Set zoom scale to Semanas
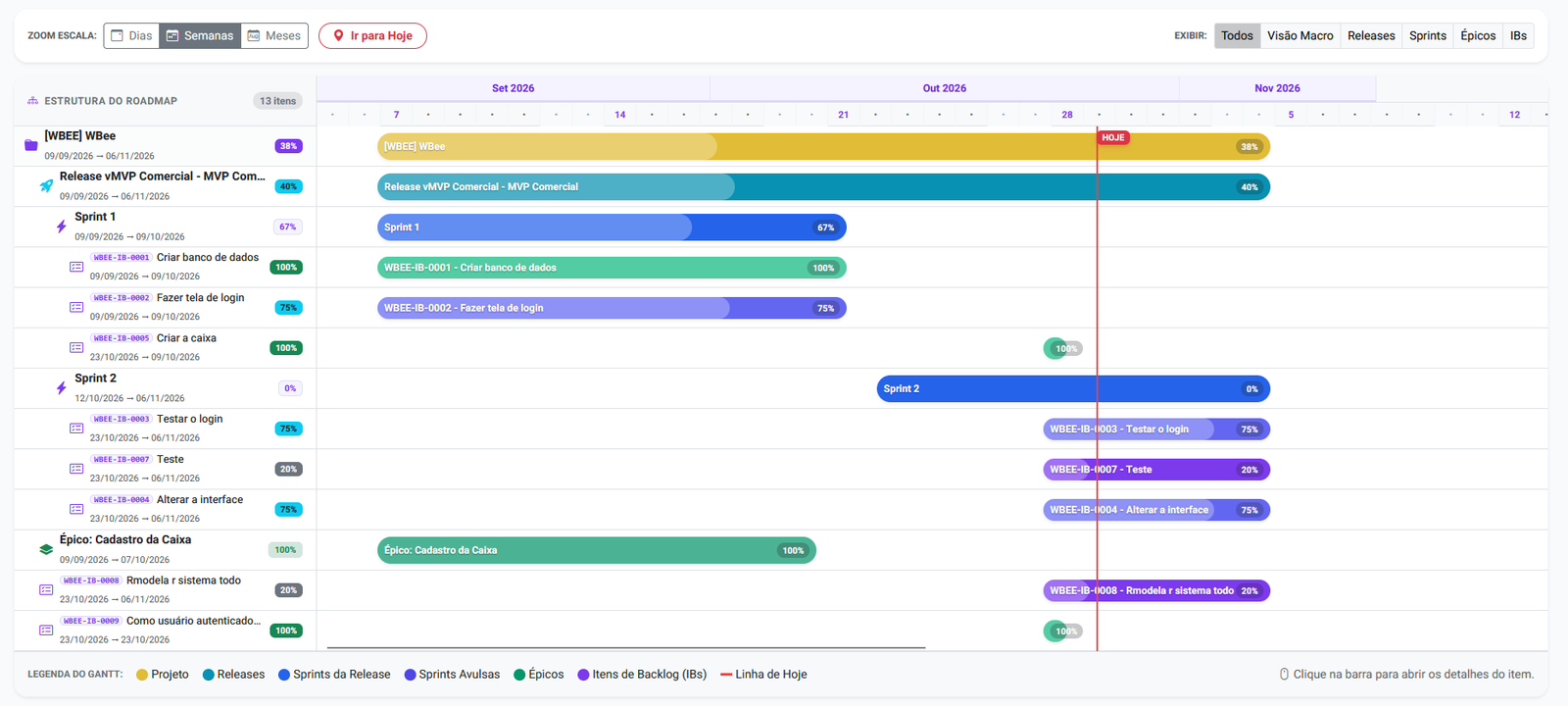This screenshot has height=706, width=1568. [200, 35]
